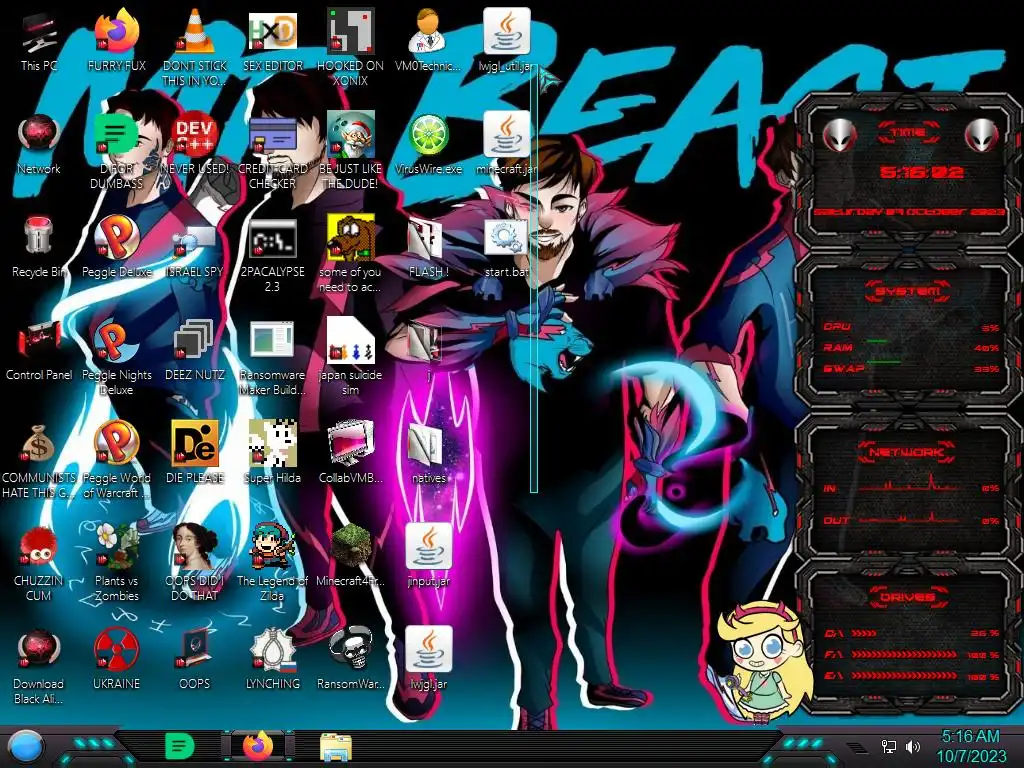
Task: Open File Explorer from the taskbar
Action: [x=336, y=747]
